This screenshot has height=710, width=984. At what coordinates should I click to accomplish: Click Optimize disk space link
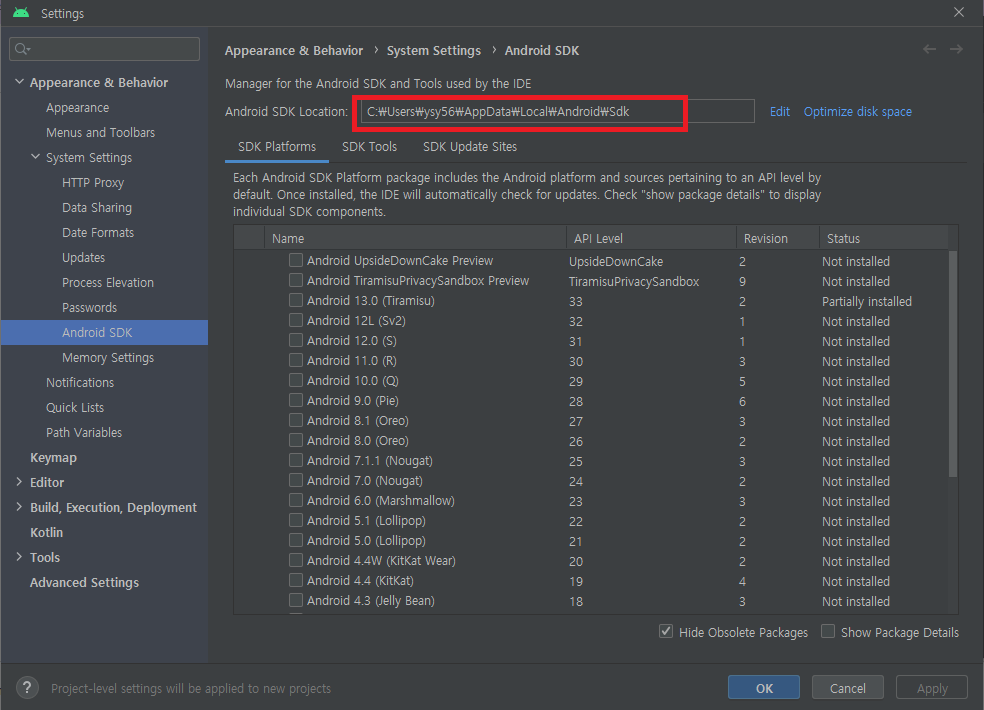click(857, 112)
